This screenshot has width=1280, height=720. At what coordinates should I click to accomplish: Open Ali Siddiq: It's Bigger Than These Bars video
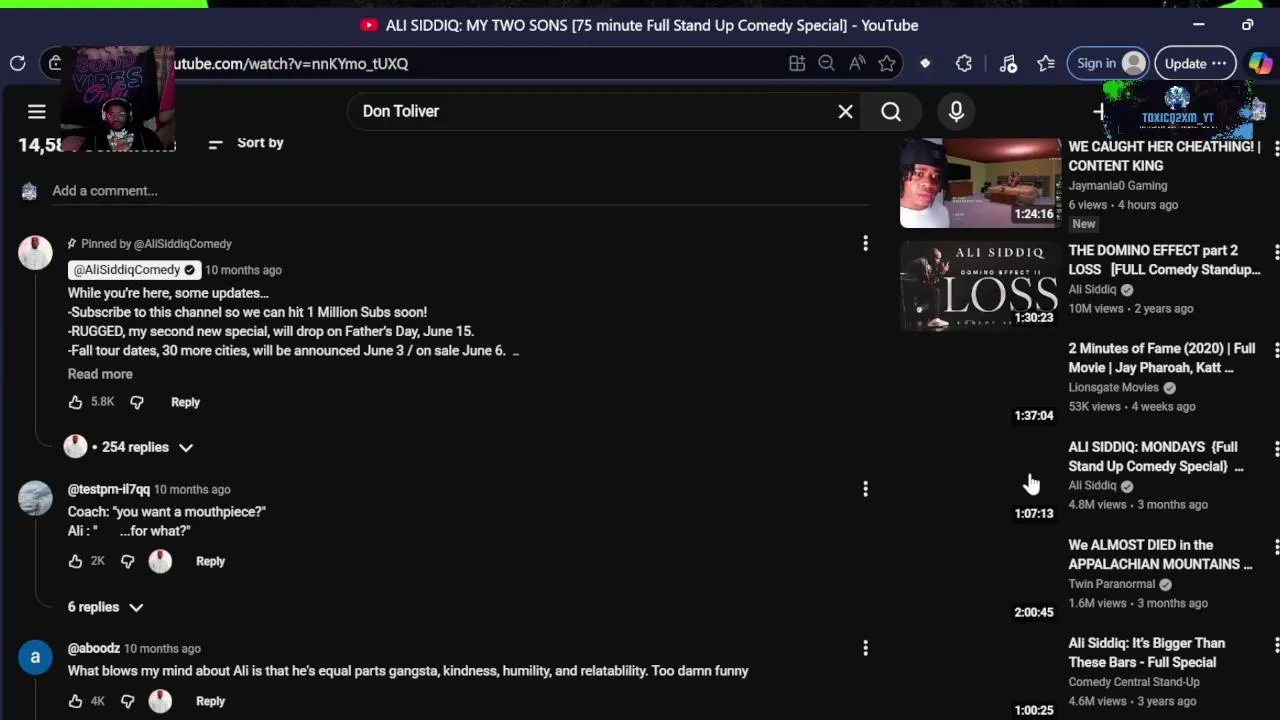point(1146,652)
